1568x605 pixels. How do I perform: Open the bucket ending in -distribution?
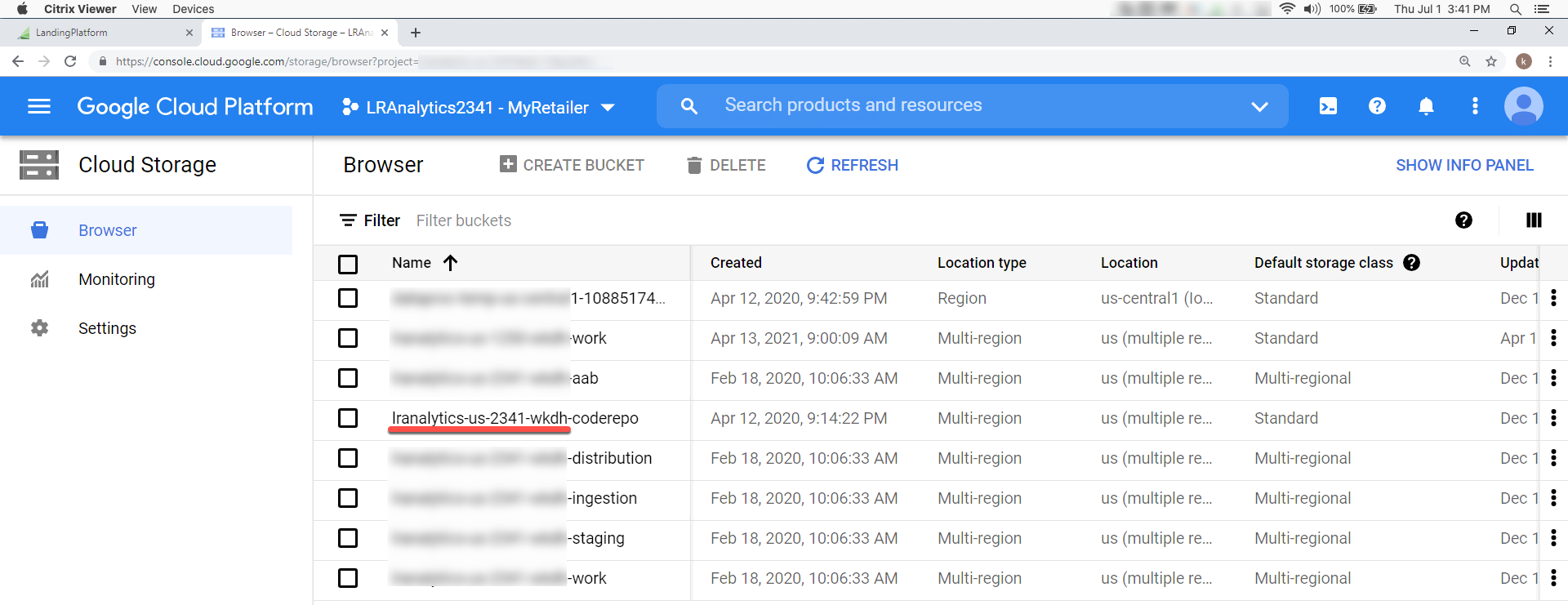tap(521, 458)
